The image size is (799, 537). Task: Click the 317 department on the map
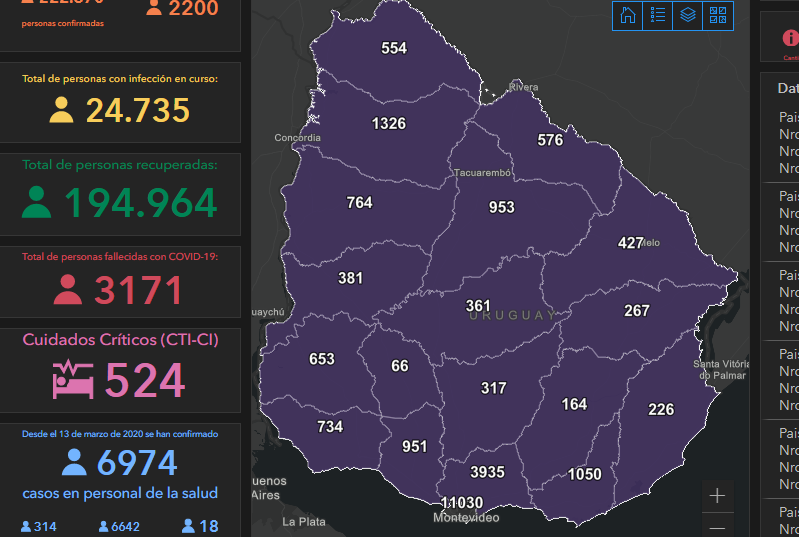pos(494,388)
